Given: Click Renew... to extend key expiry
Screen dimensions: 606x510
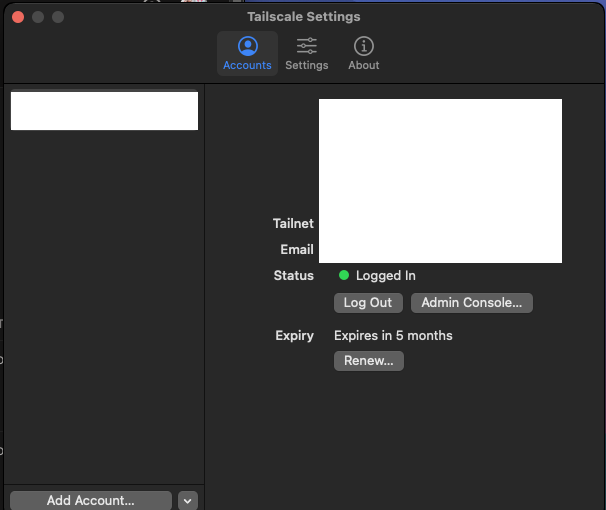Looking at the screenshot, I should pos(369,361).
